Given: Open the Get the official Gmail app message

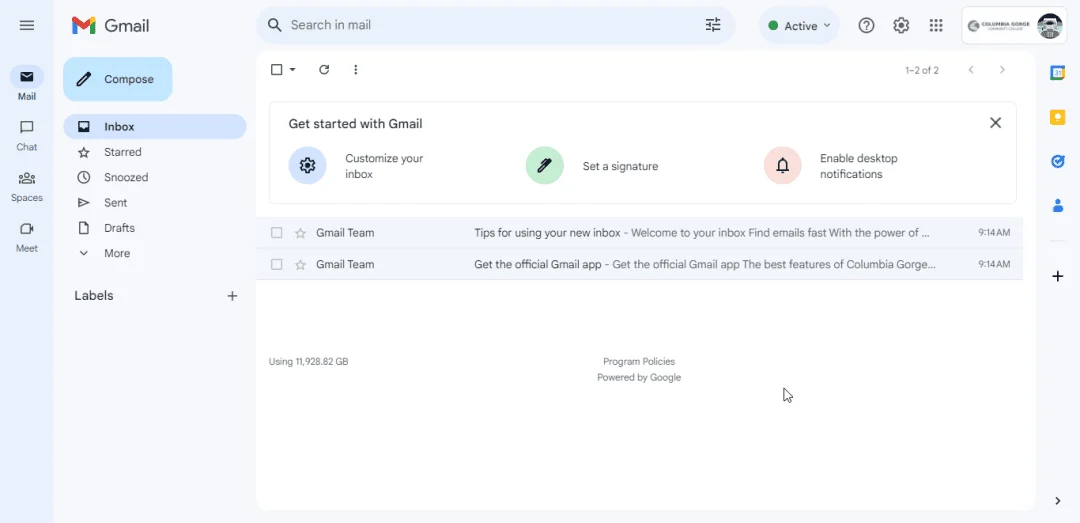Looking at the screenshot, I should coord(639,265).
